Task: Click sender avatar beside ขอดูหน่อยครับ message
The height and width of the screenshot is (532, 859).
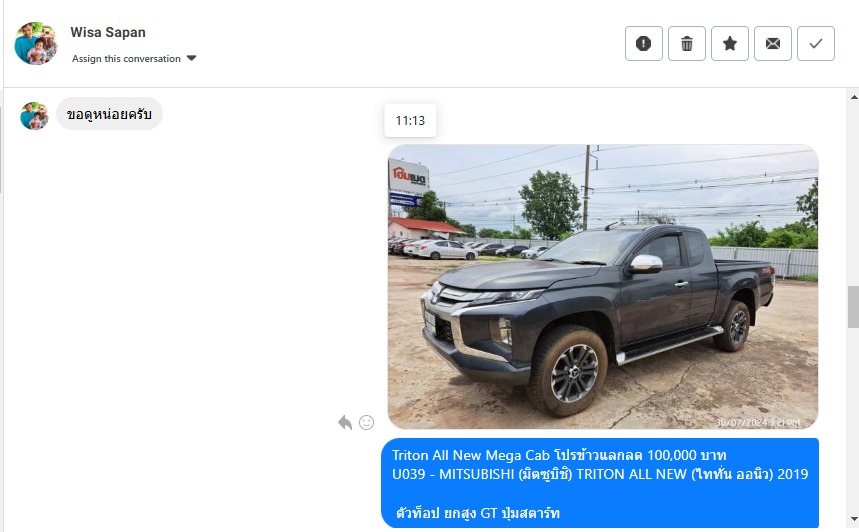Action: (34, 116)
